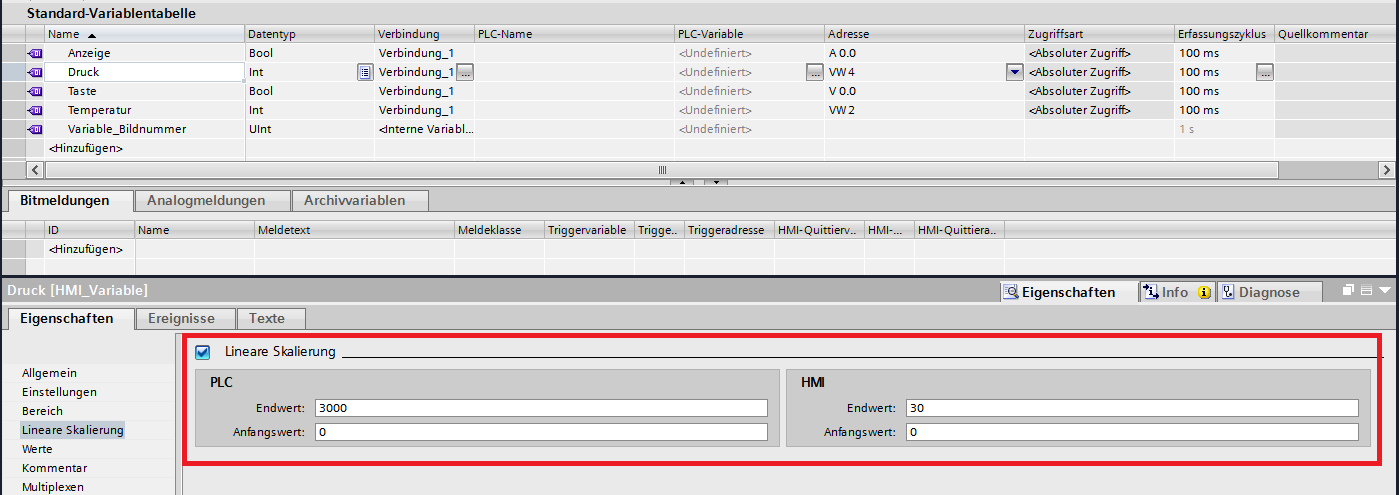Click the Interne Variable connection cell

coord(425,129)
